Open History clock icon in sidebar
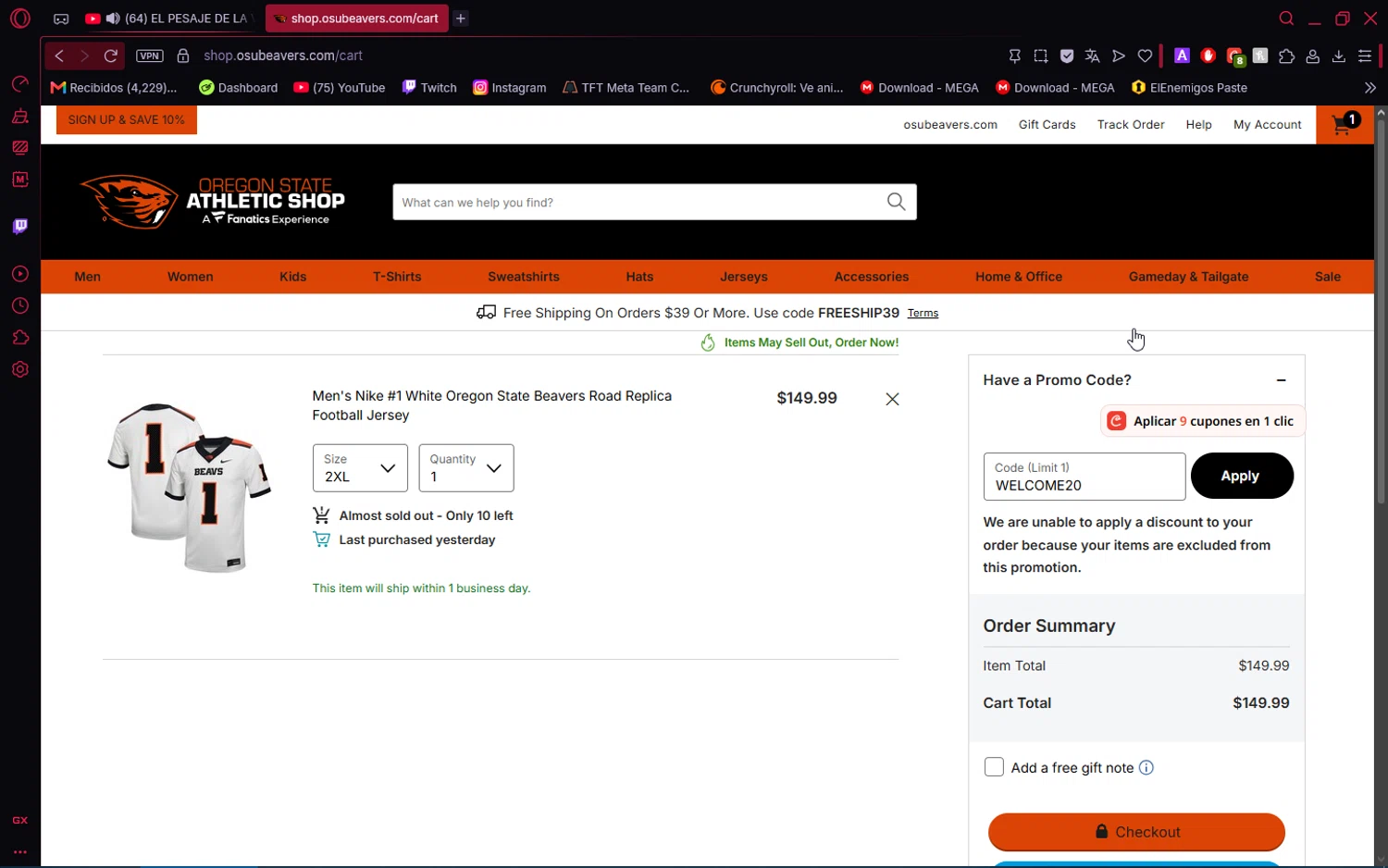 (x=20, y=305)
